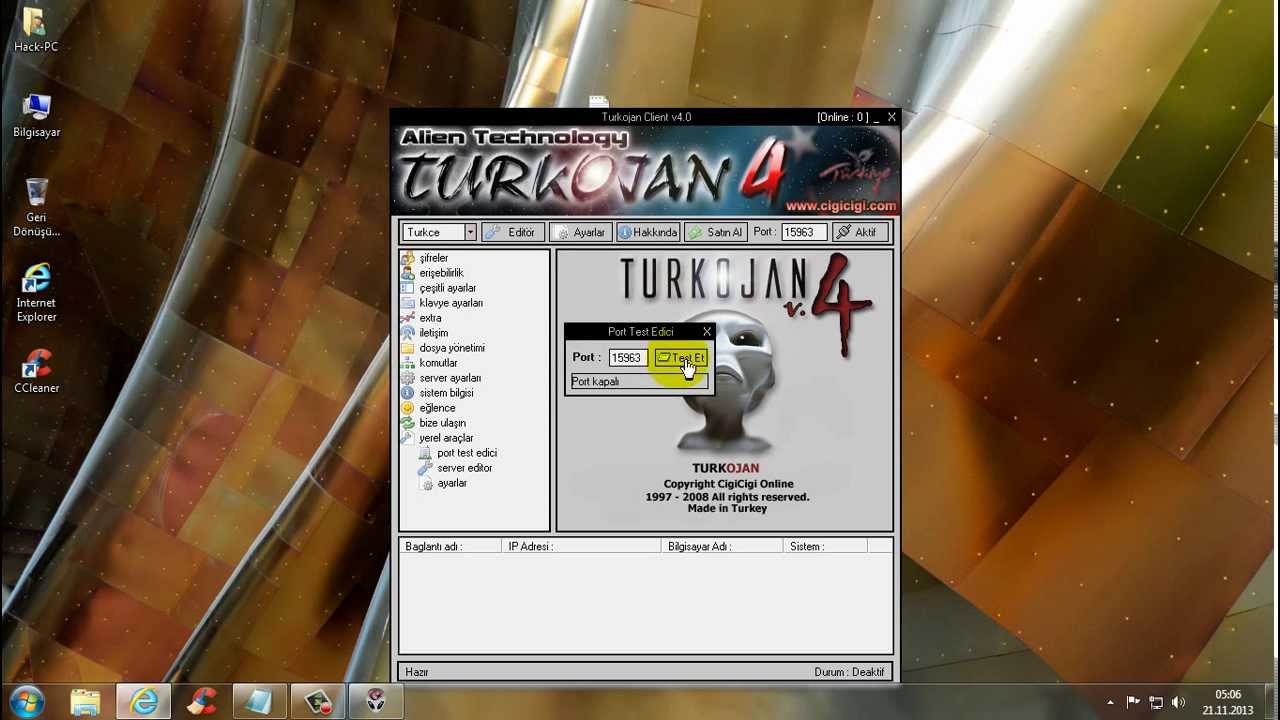Select the Geri Dönüşüm recycle bin icon
This screenshot has width=1280, height=720.
click(x=36, y=207)
